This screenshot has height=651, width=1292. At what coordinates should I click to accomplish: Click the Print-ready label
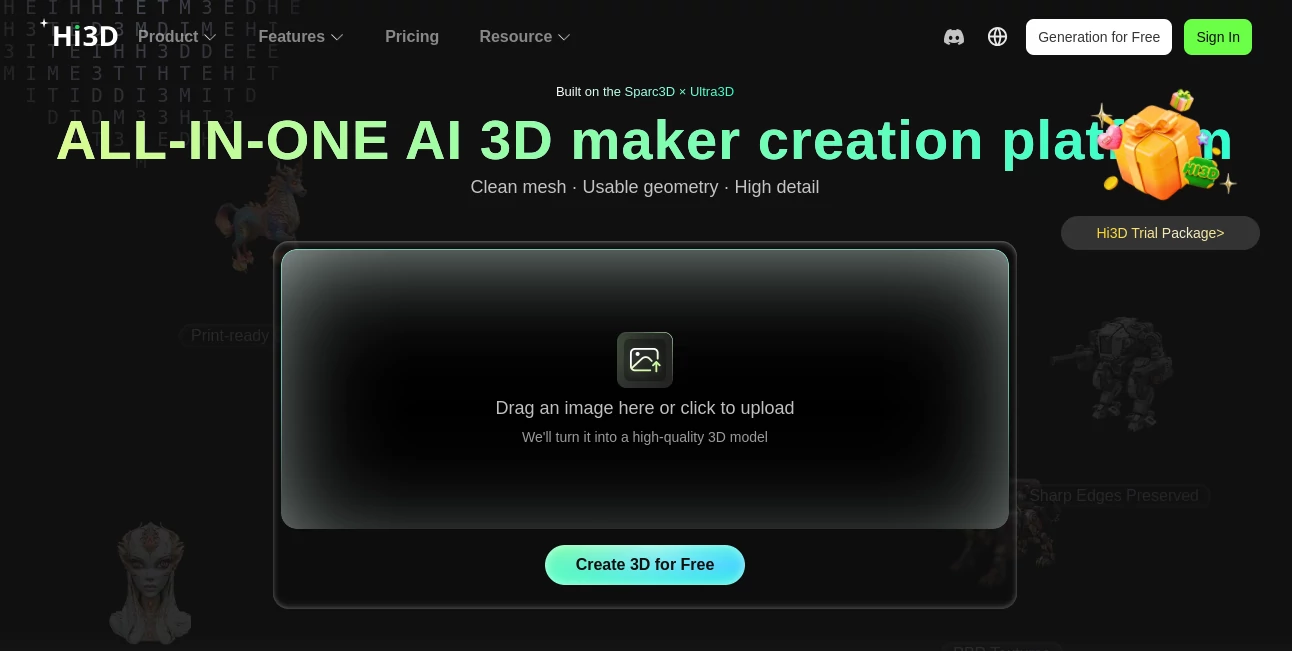pos(230,336)
